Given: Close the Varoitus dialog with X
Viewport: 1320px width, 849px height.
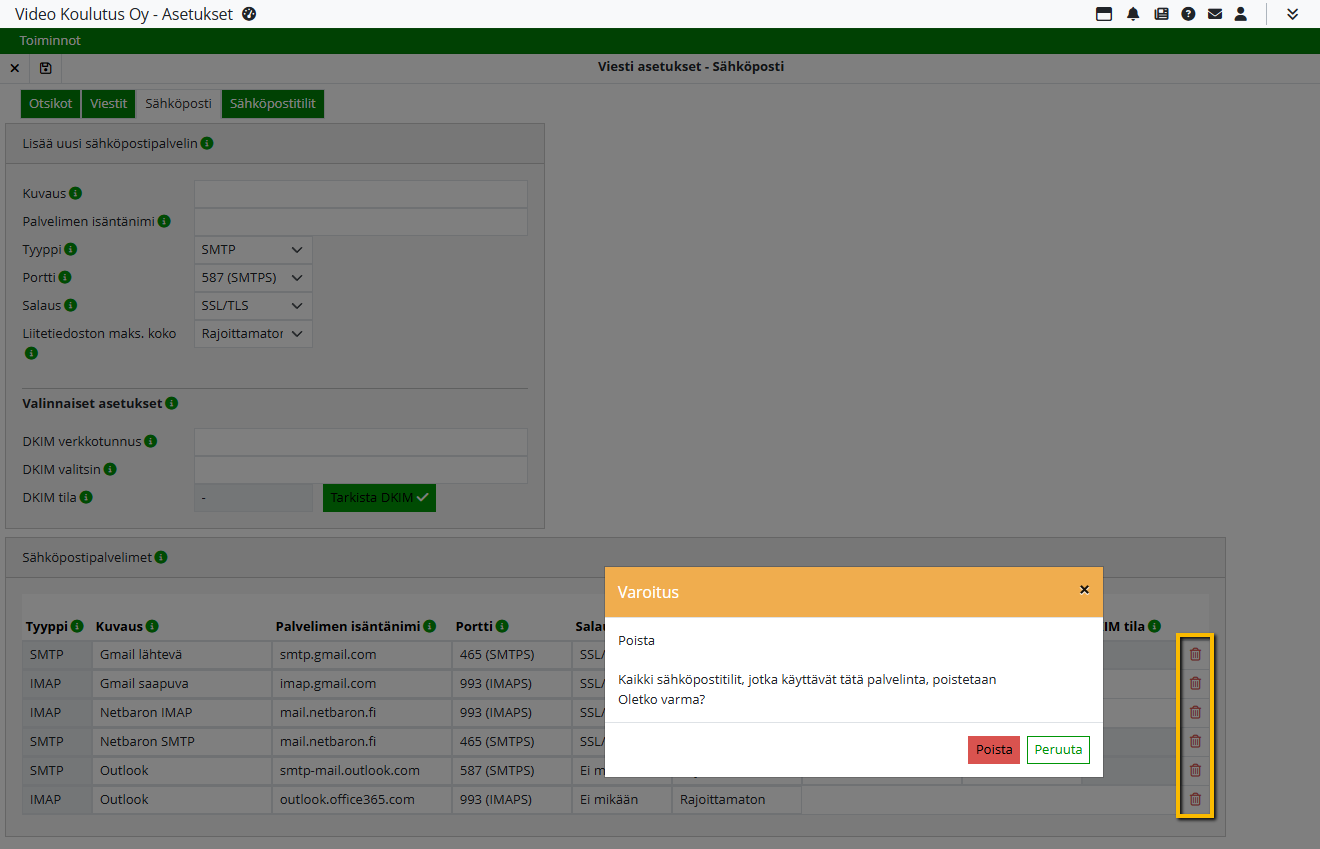Looking at the screenshot, I should (1084, 590).
